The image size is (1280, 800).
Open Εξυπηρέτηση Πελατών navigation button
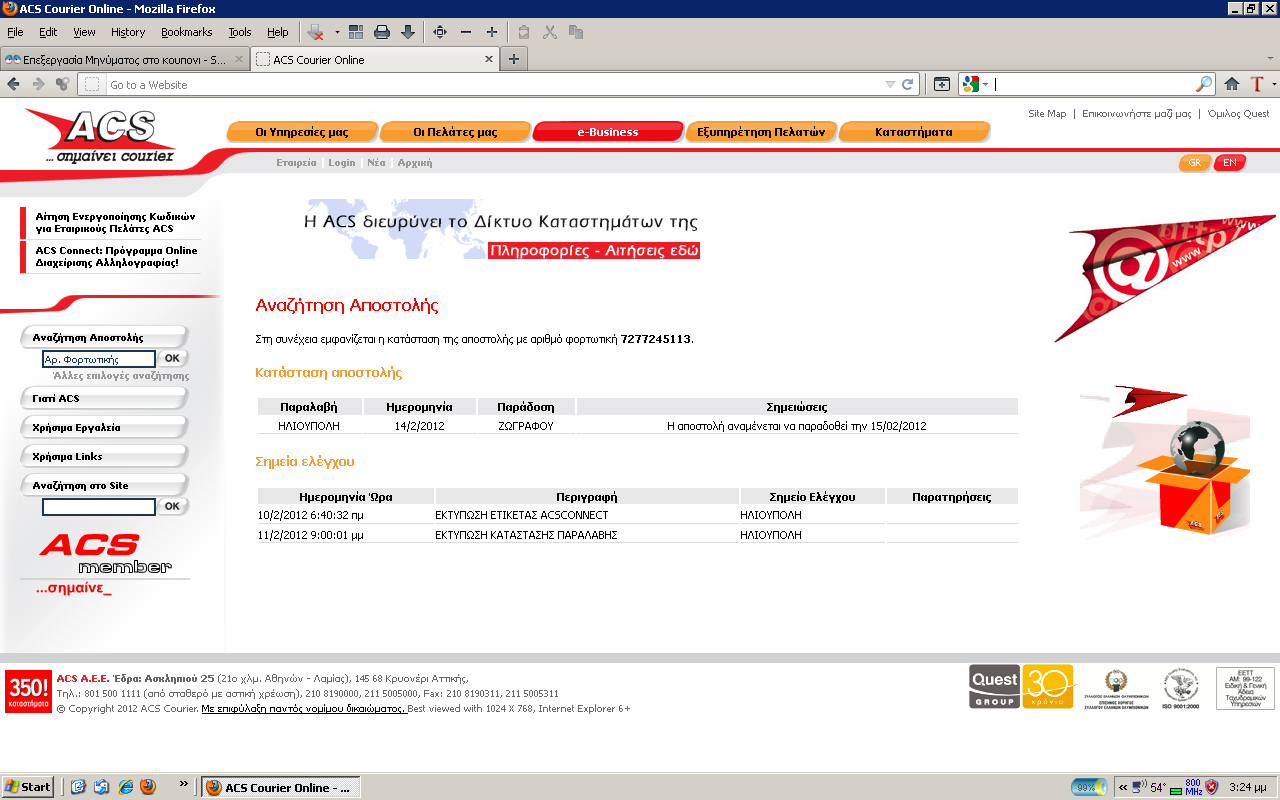[761, 131]
